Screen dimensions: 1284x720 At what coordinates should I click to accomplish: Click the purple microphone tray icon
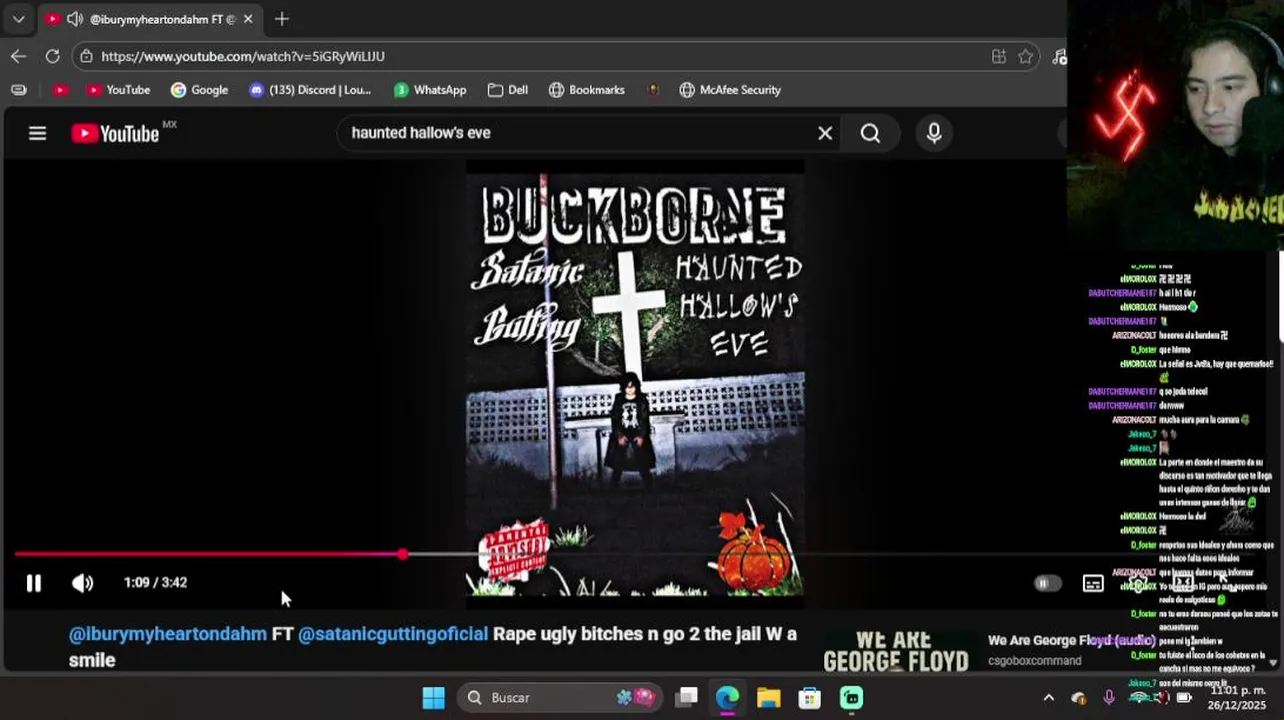coord(1108,697)
